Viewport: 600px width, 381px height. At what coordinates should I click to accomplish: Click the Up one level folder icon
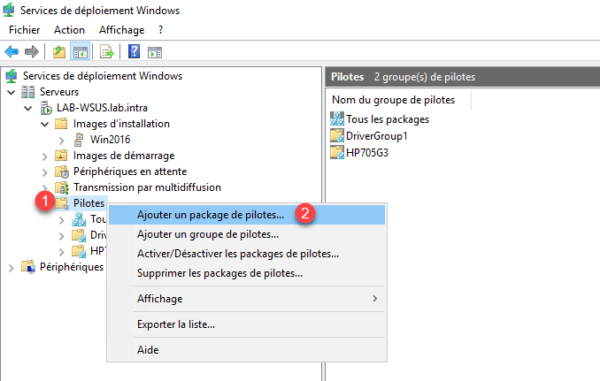tap(59, 51)
